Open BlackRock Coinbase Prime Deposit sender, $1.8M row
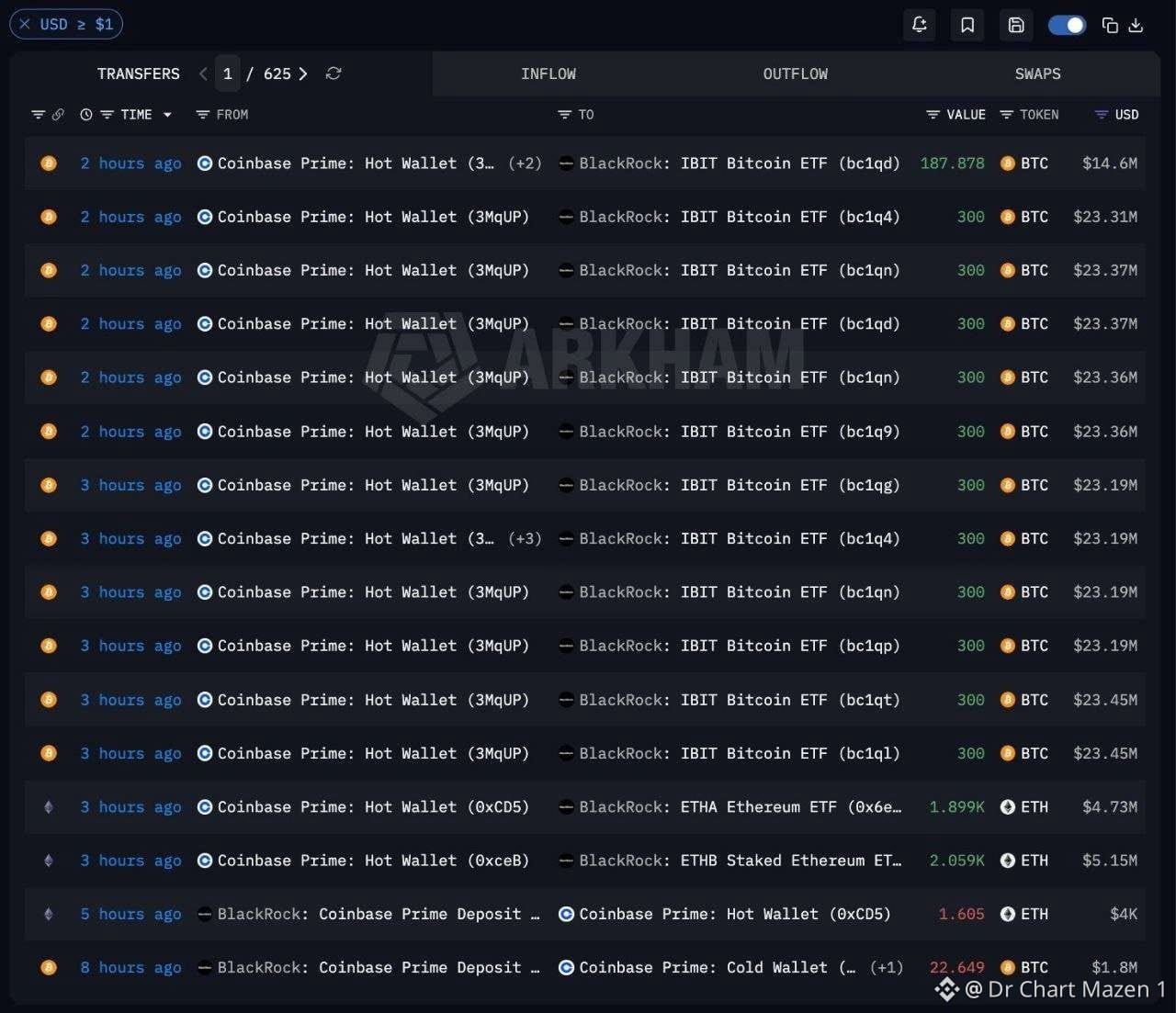The width and height of the screenshot is (1176, 1013). coord(379,967)
